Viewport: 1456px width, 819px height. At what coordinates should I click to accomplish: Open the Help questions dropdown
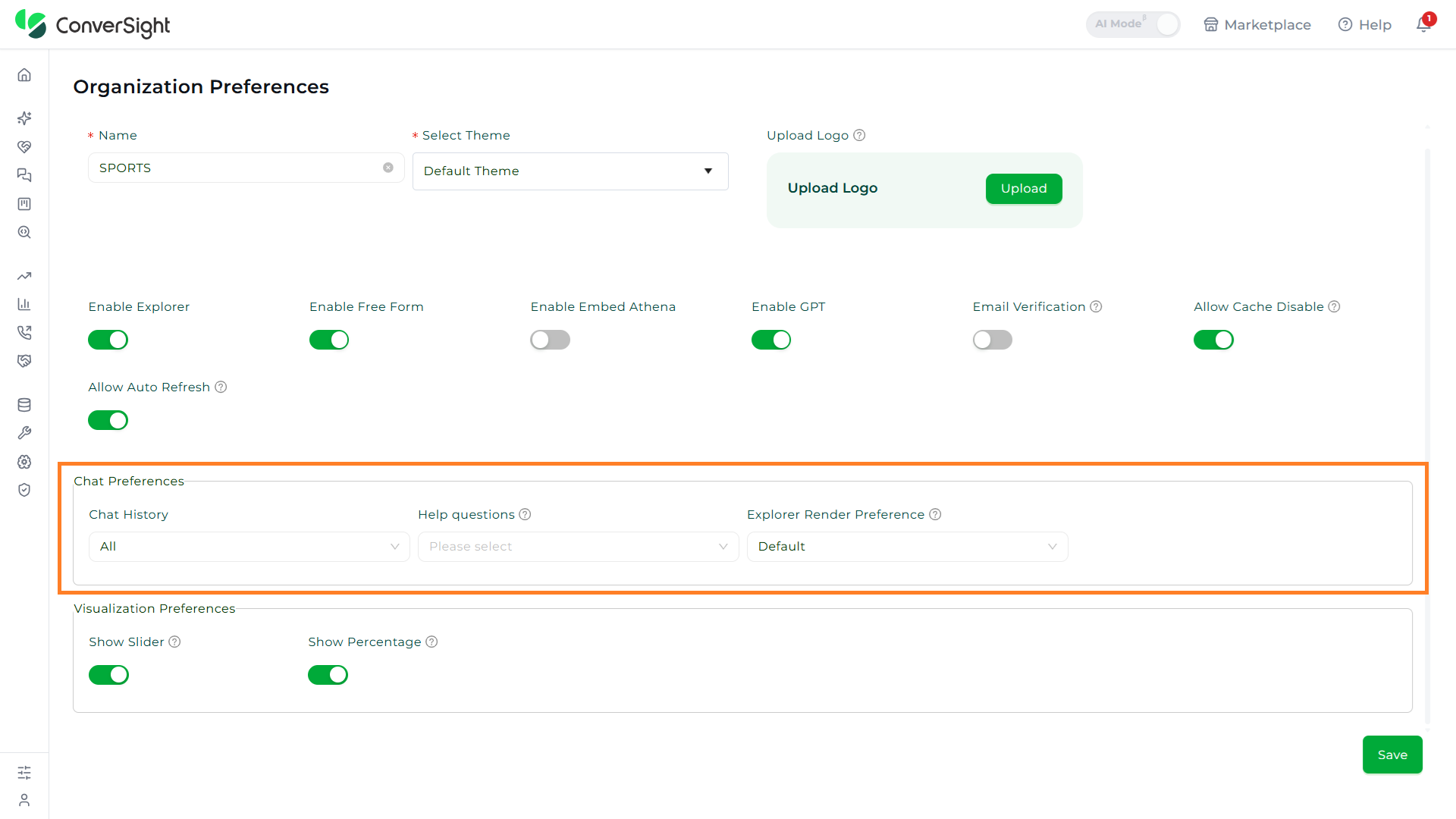coord(579,547)
